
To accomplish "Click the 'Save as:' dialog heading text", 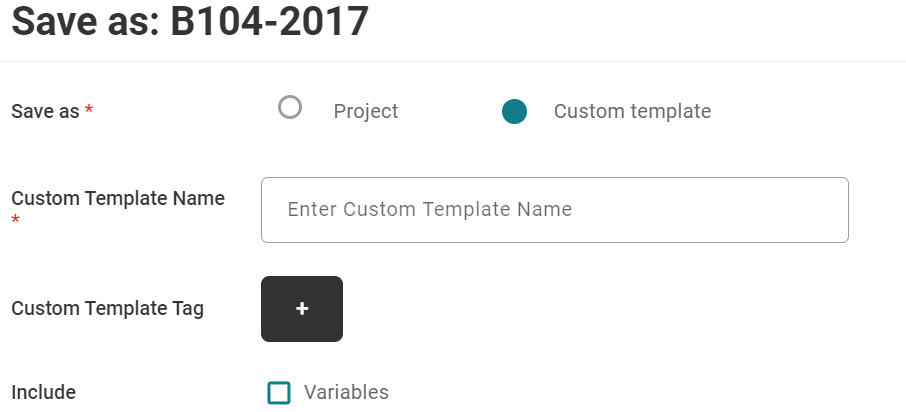I will pyautogui.click(x=86, y=21).
